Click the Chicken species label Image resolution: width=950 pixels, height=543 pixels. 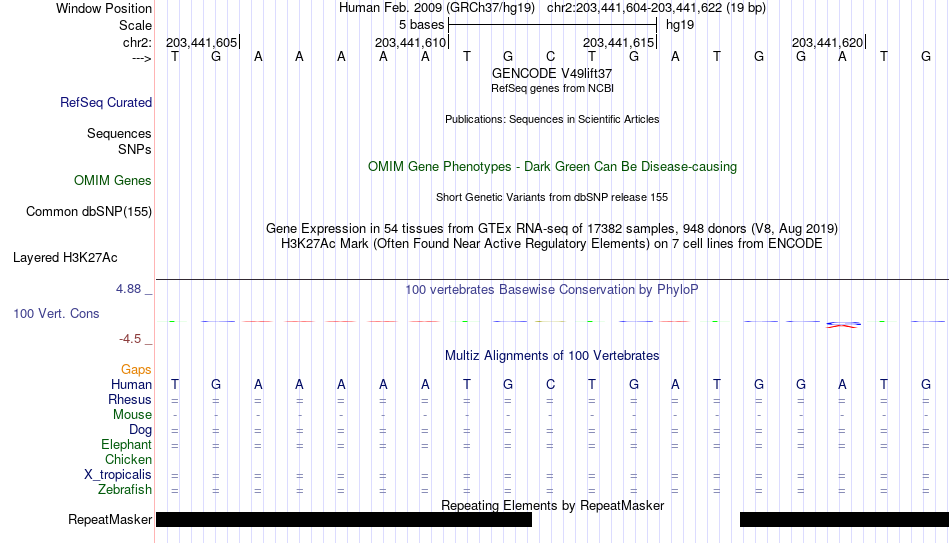[128, 459]
